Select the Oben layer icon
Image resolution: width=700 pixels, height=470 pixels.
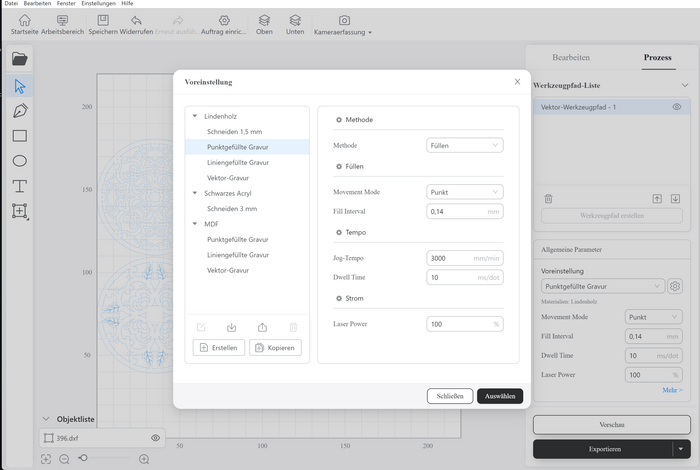(x=264, y=20)
